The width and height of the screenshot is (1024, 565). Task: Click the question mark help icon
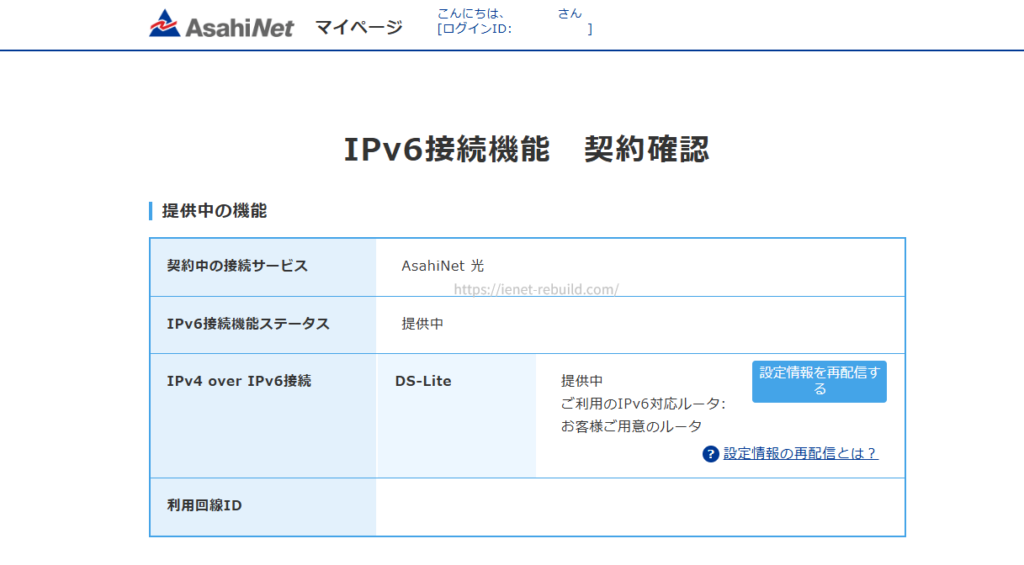click(x=711, y=454)
